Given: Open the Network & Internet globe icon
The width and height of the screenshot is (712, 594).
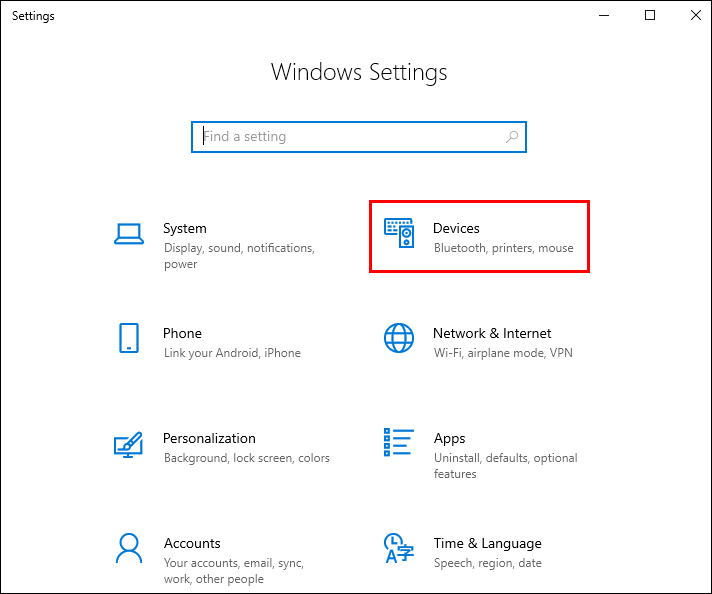Looking at the screenshot, I should (x=399, y=338).
